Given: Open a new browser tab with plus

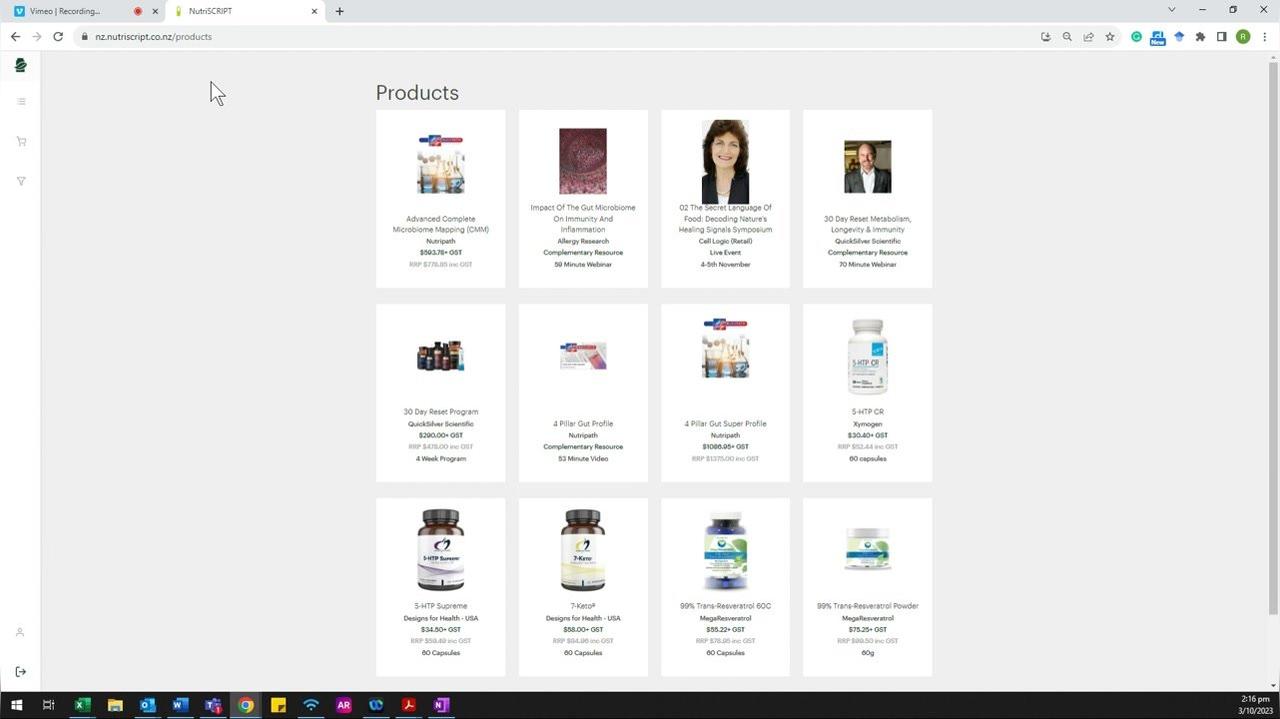Looking at the screenshot, I should (x=340, y=11).
